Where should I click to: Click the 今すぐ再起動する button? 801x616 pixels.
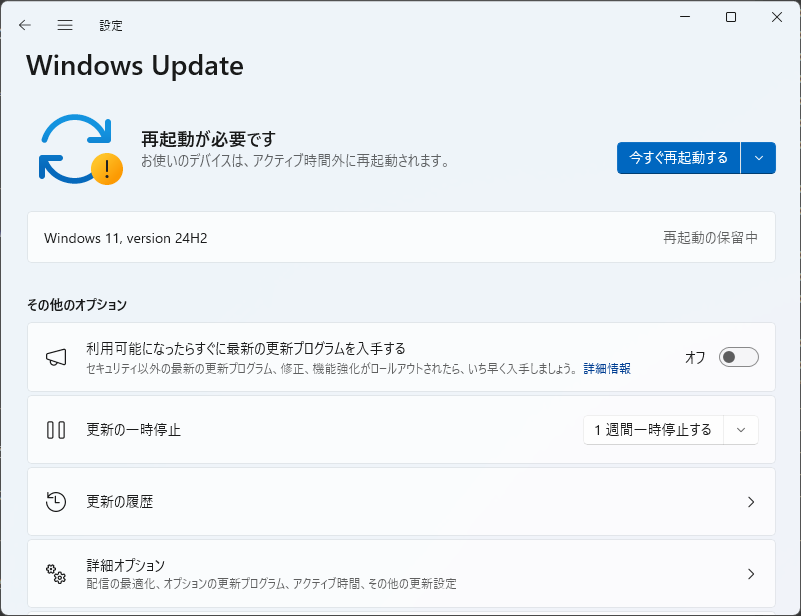point(678,158)
